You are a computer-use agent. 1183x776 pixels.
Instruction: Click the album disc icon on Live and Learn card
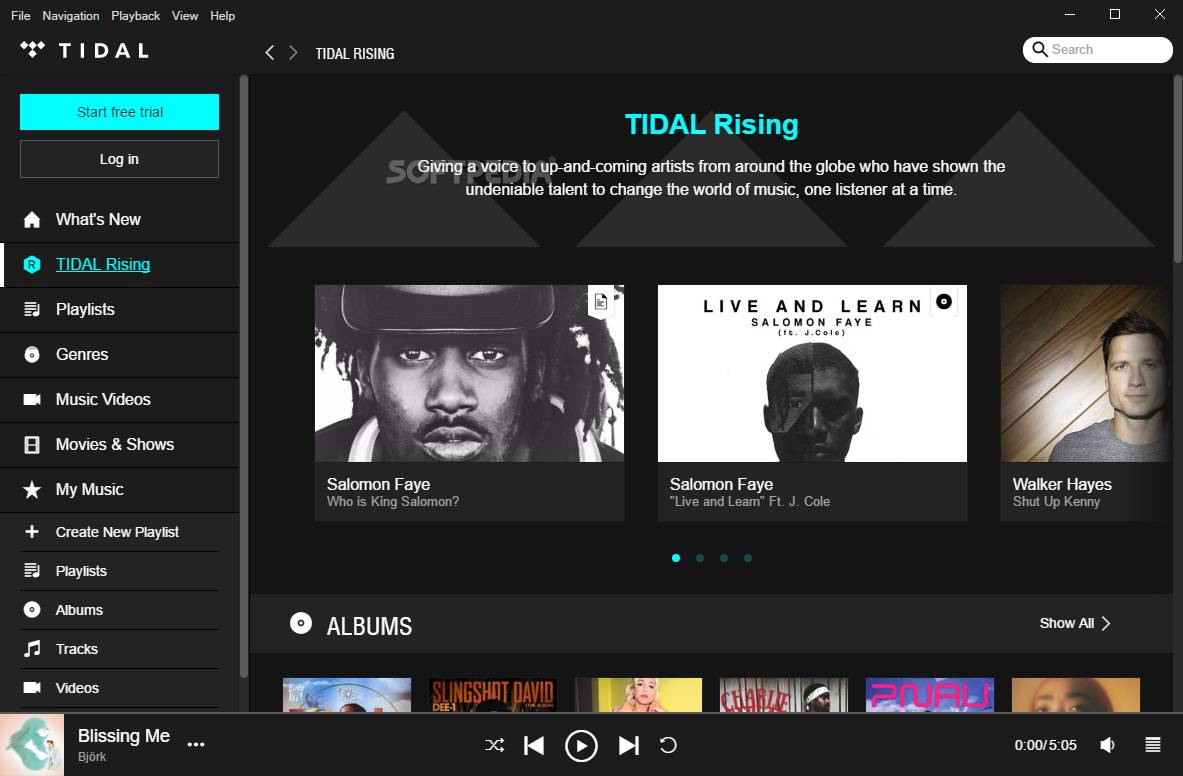pos(944,302)
